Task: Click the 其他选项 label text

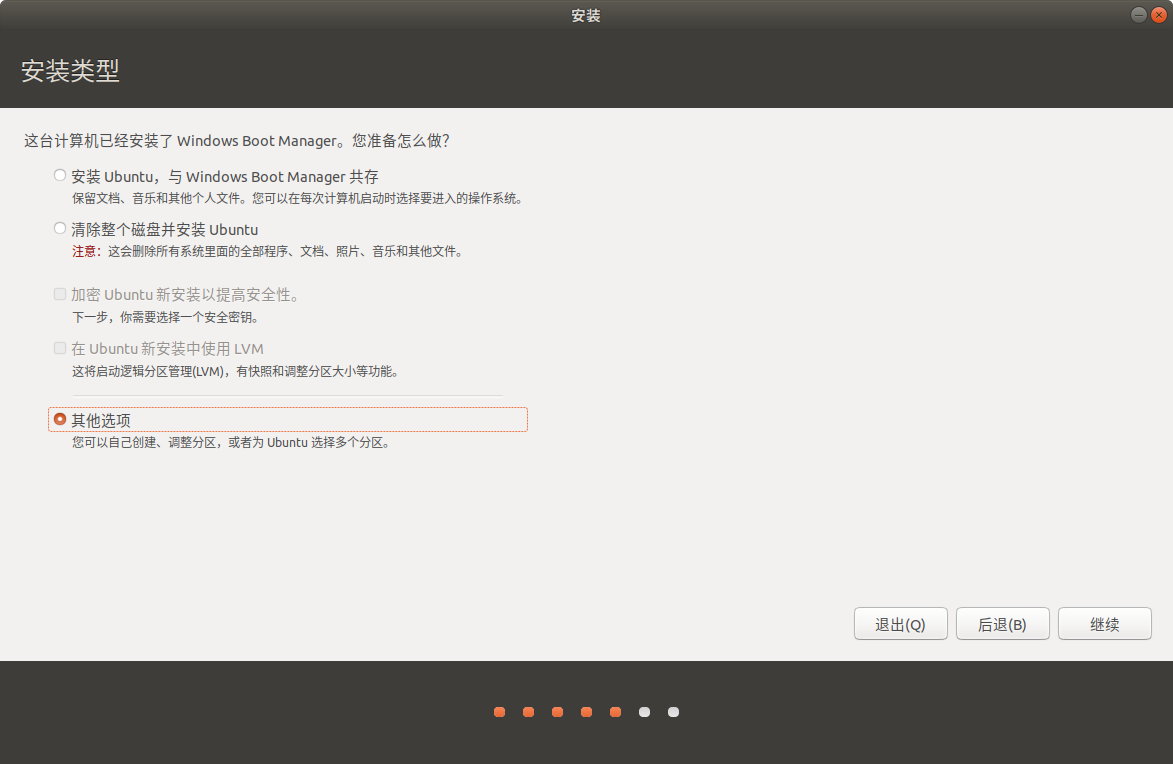Action: tap(101, 421)
